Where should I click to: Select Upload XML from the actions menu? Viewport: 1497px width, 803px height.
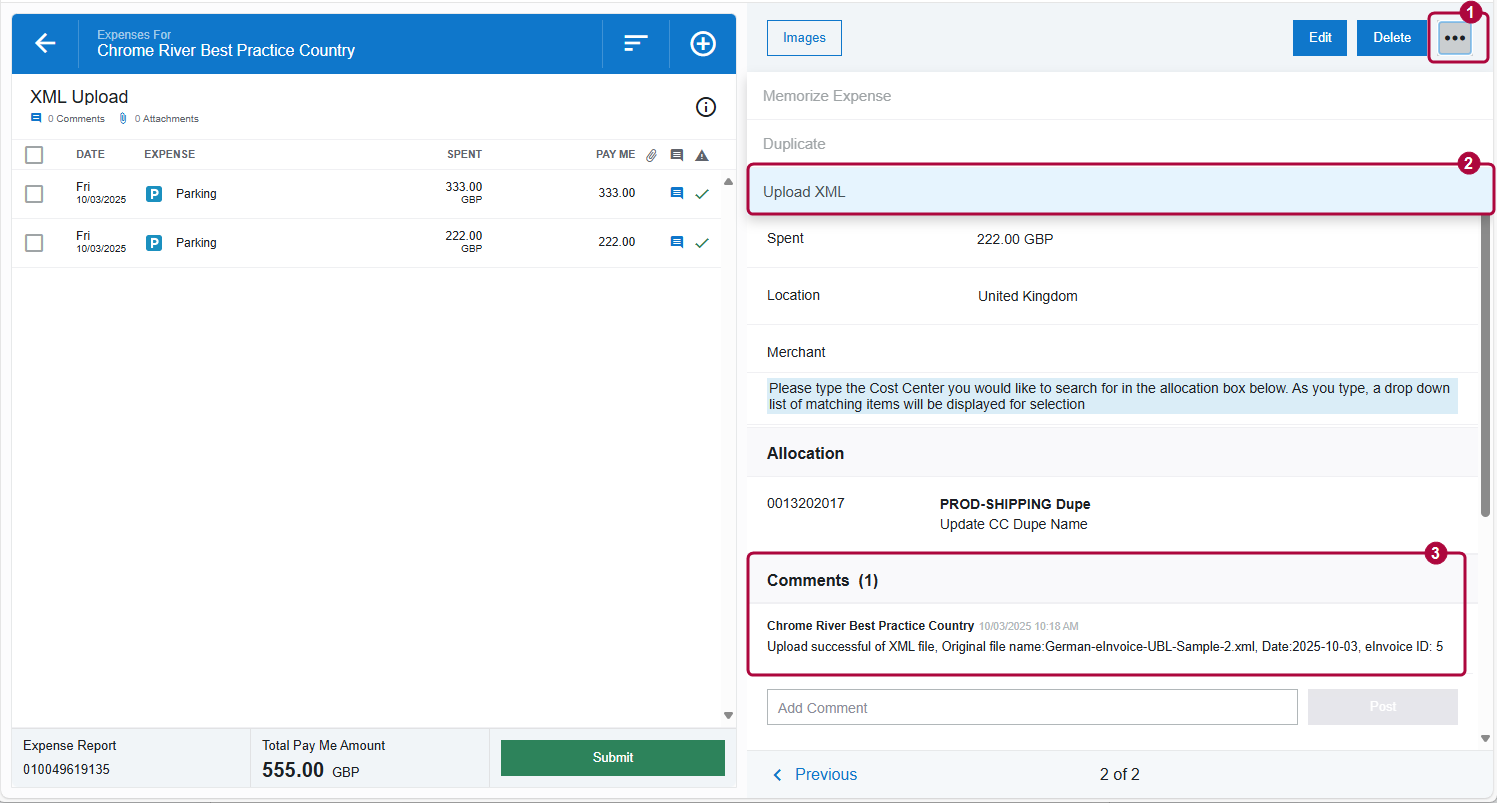[804, 191]
